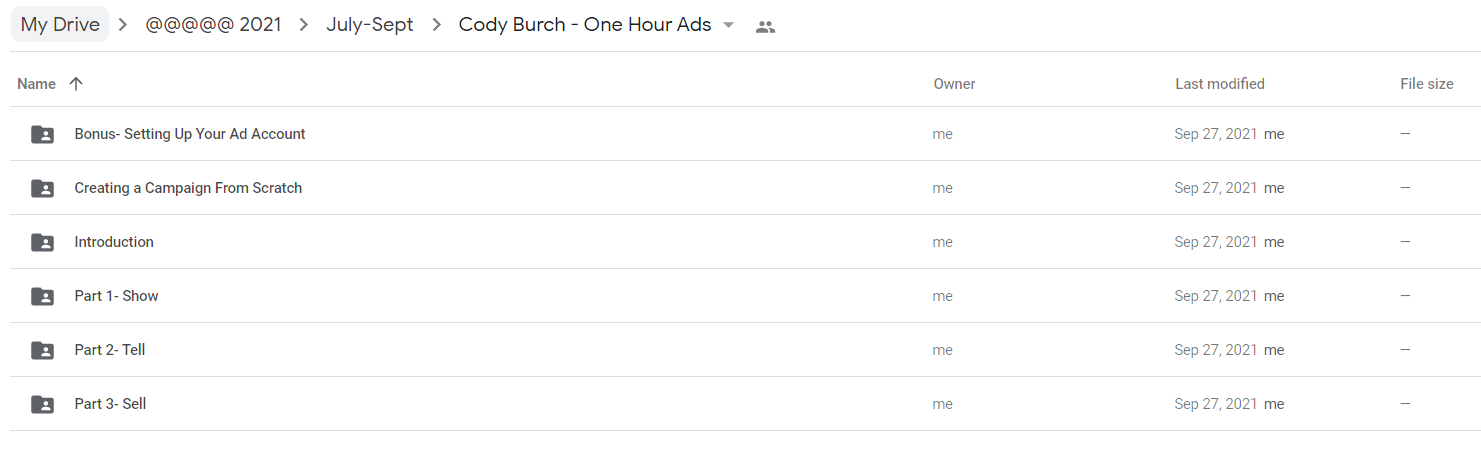Select the Creating a Campaign From Scratch folder icon

[42, 188]
